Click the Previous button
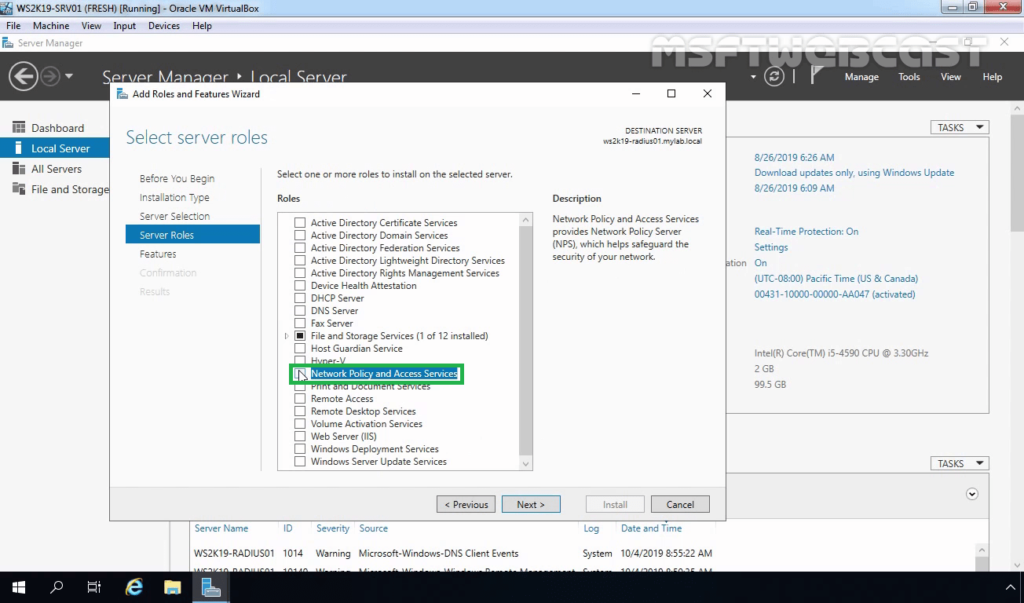1024x603 pixels. click(x=466, y=504)
